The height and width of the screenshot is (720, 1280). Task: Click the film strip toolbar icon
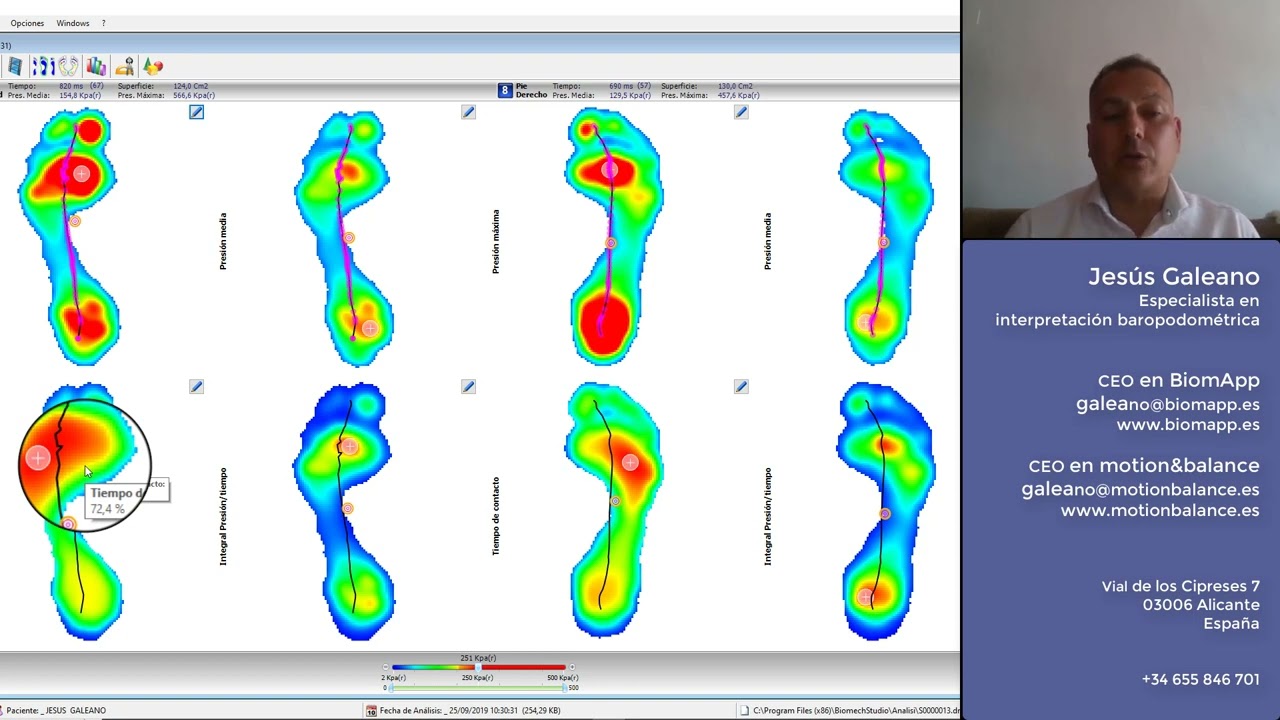point(15,66)
